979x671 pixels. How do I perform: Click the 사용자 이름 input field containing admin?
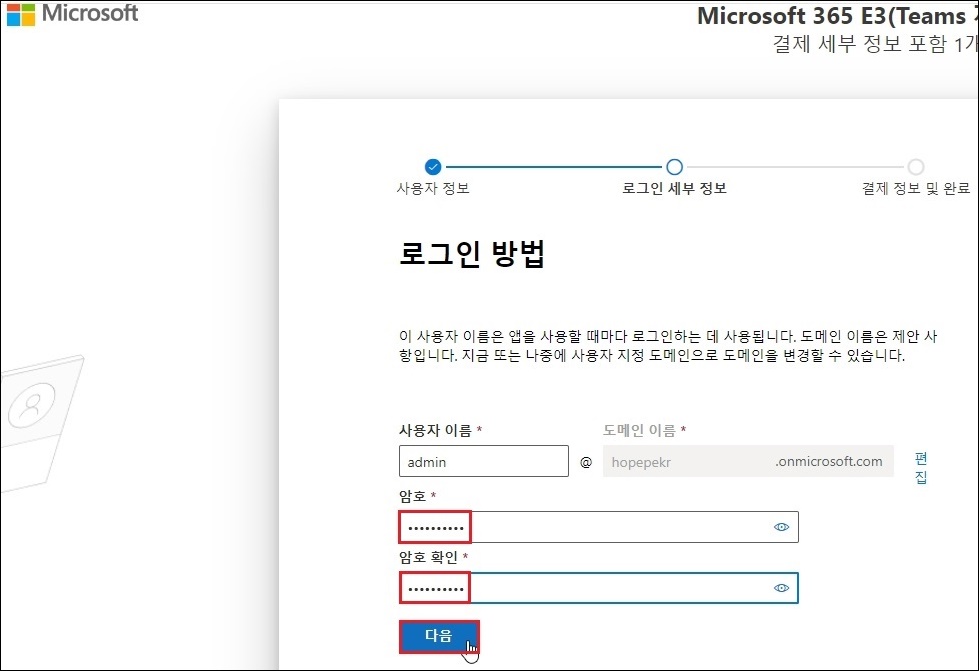[x=484, y=461]
